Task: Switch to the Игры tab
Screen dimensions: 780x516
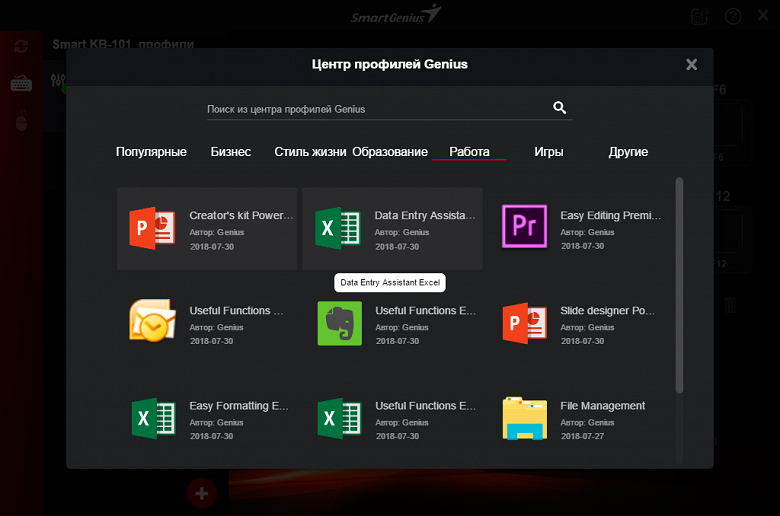Action: point(549,152)
